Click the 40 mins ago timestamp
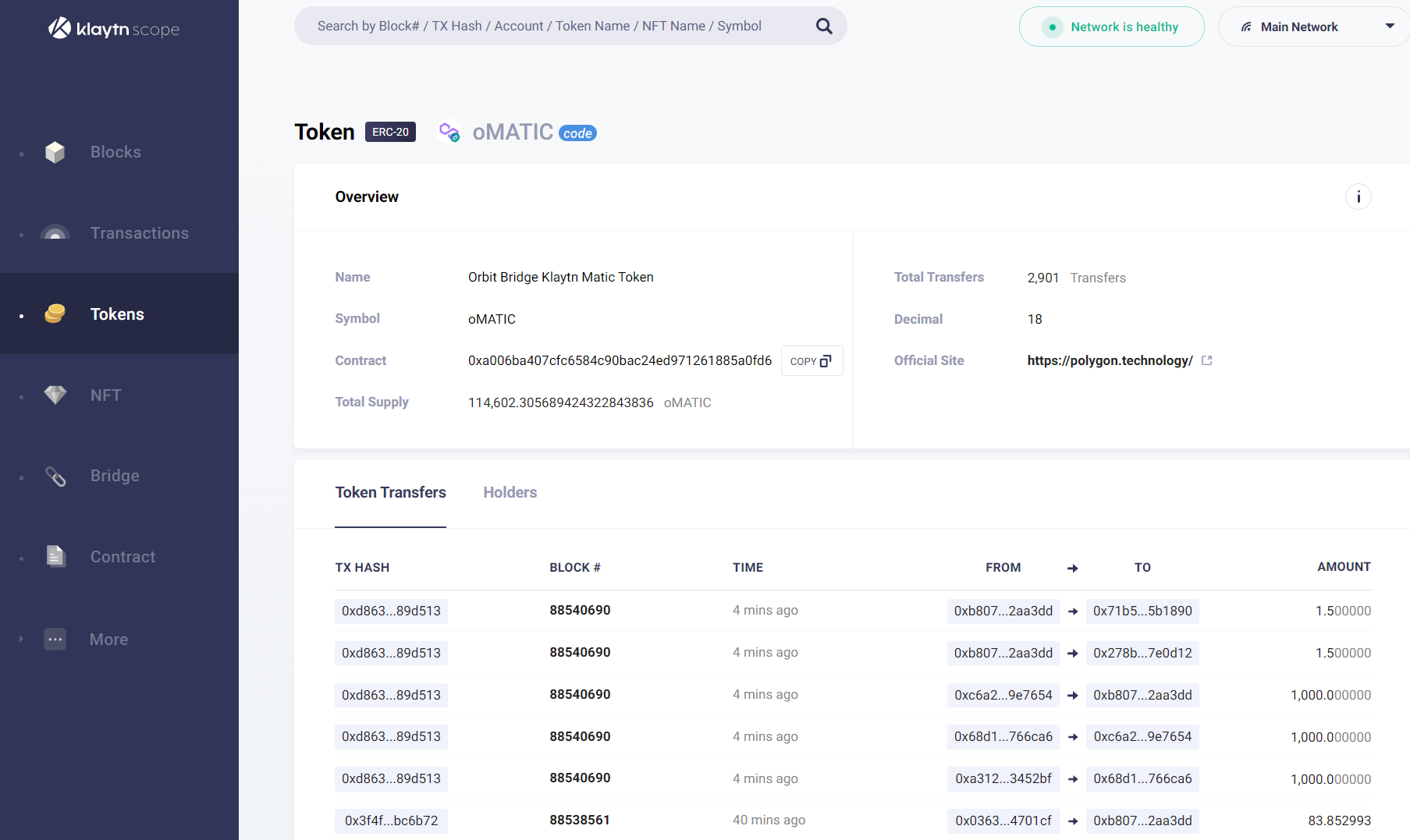Screen dimensions: 1410x840 (769, 820)
